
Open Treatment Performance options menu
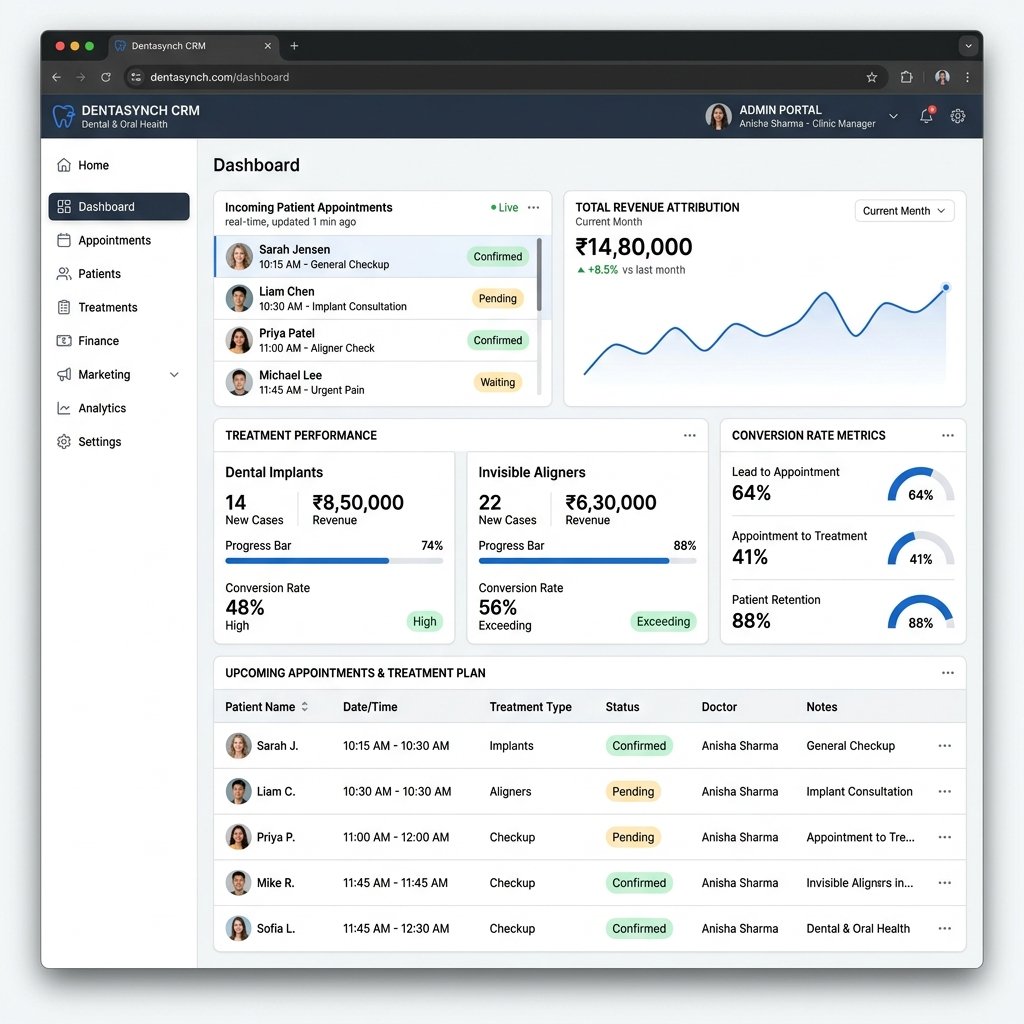tap(690, 436)
